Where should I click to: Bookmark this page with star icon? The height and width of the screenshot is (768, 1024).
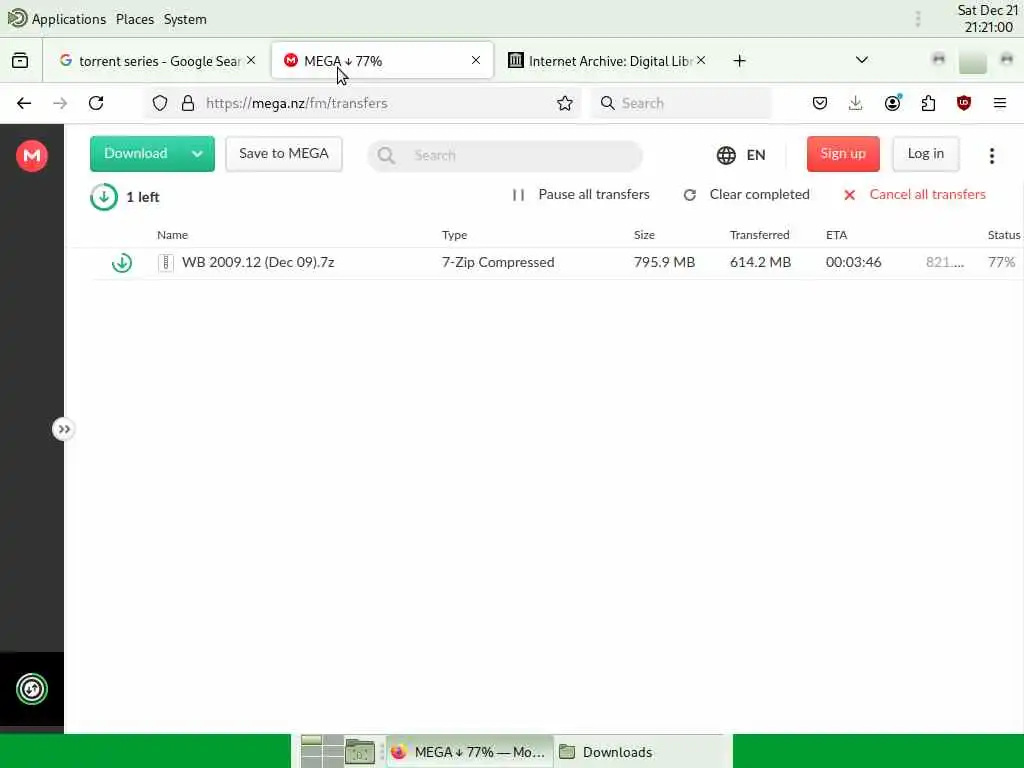565,103
